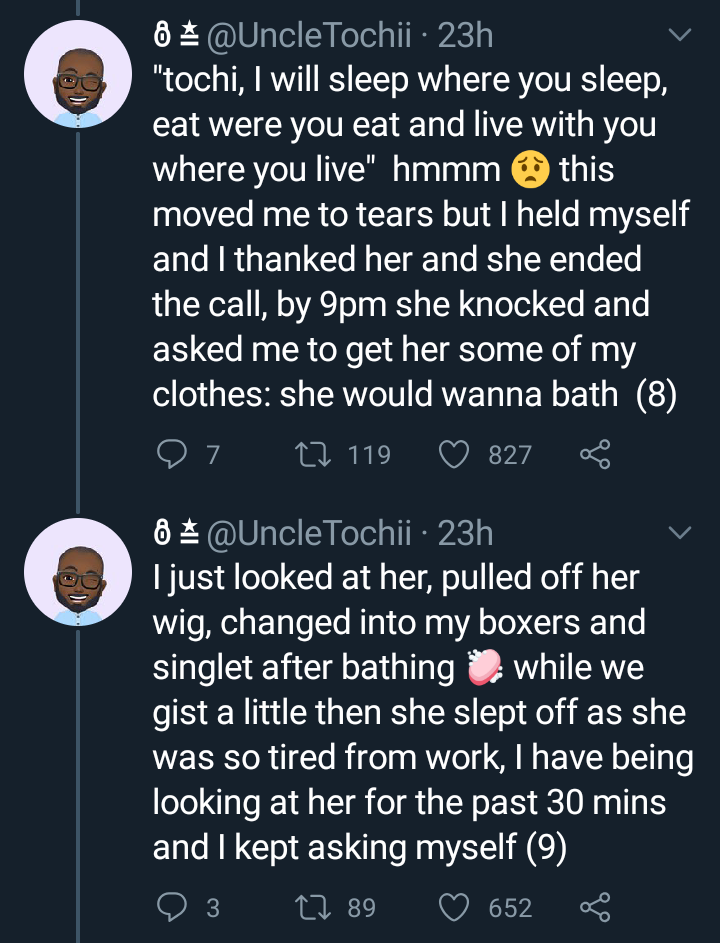Open @UncleTochii handle on the first tweet
Screen dimensions: 720x943
pyautogui.click(x=309, y=35)
